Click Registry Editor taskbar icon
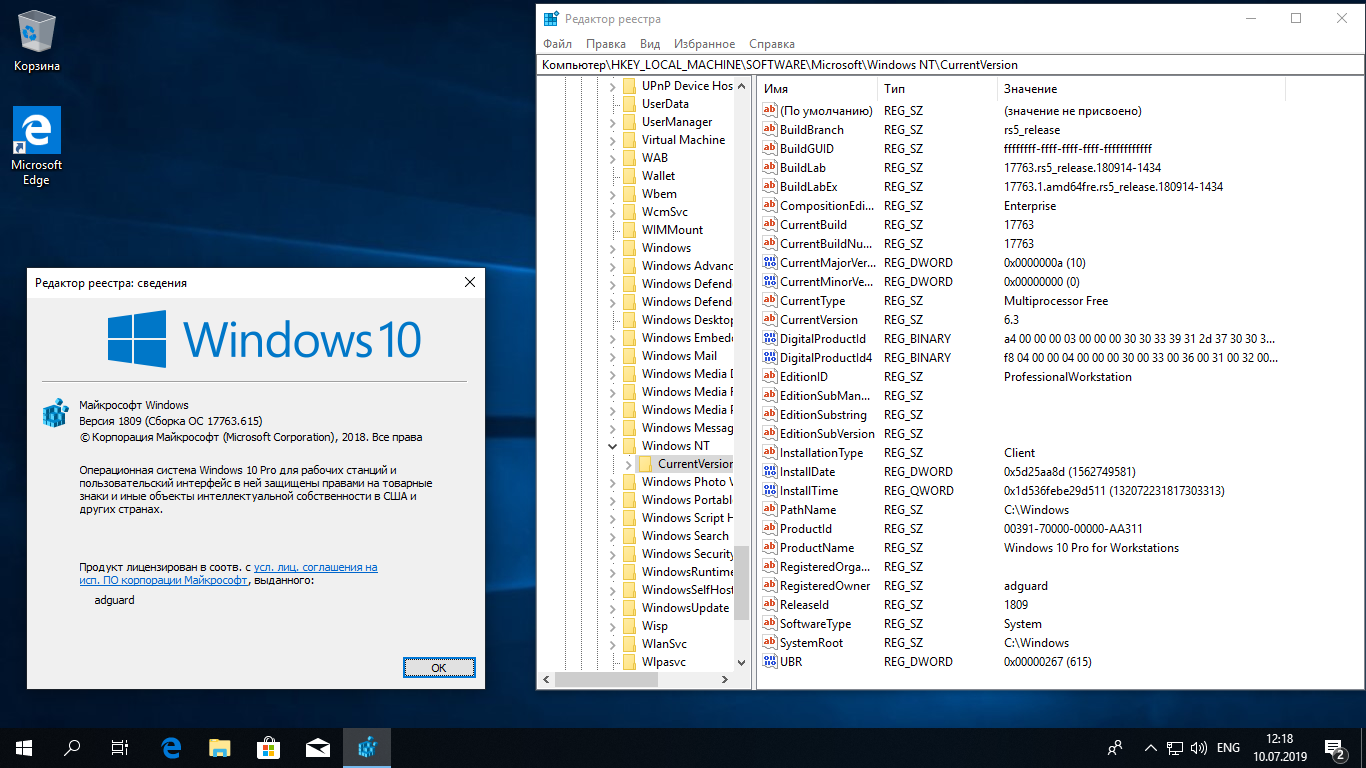The width and height of the screenshot is (1366, 768). tap(367, 747)
